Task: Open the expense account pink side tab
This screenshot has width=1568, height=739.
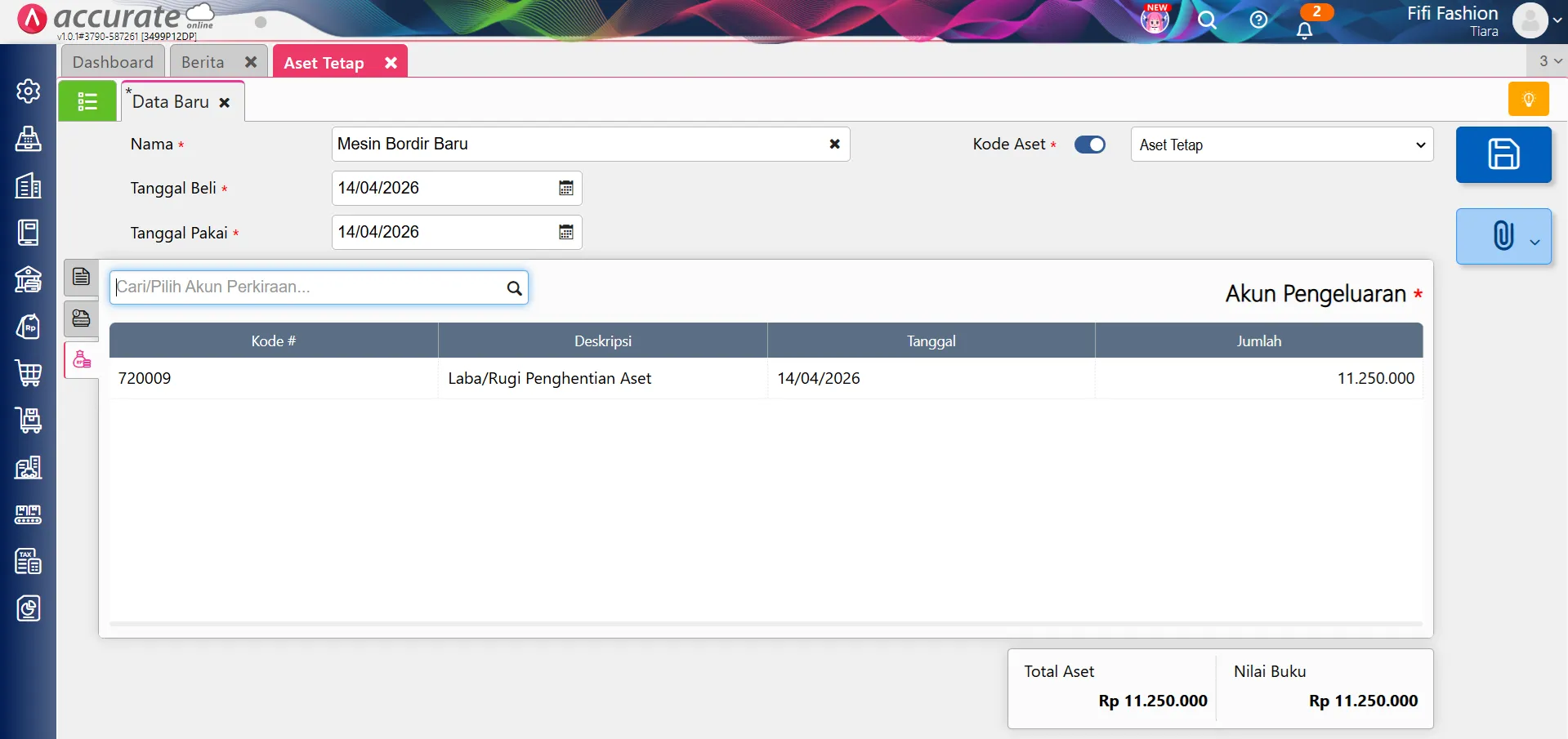Action: tap(82, 359)
